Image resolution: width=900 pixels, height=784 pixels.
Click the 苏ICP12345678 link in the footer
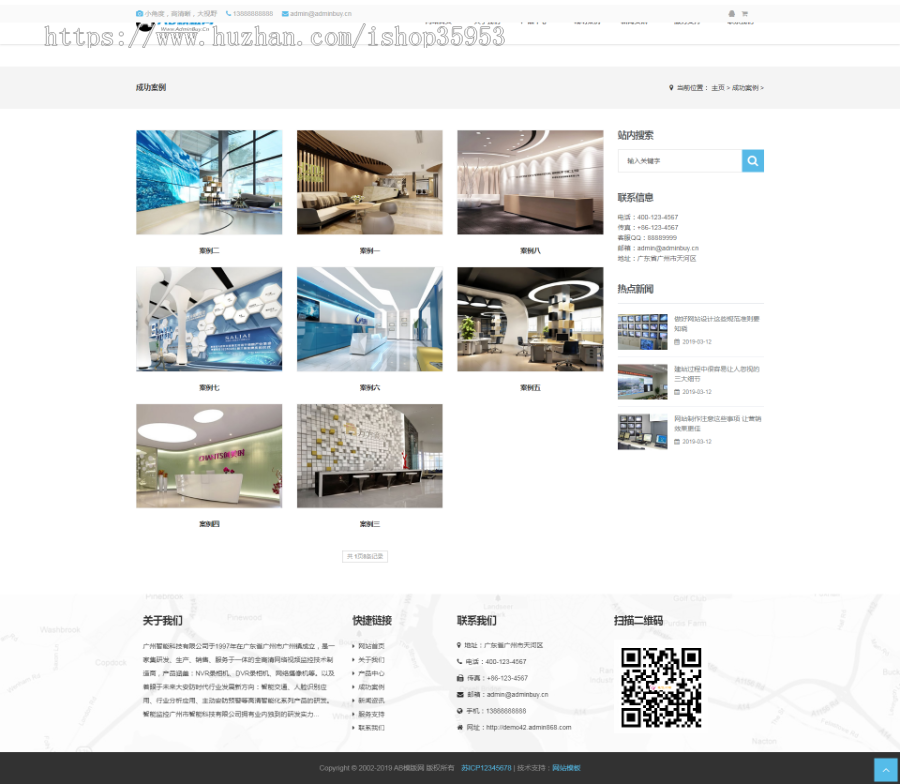coord(485,768)
